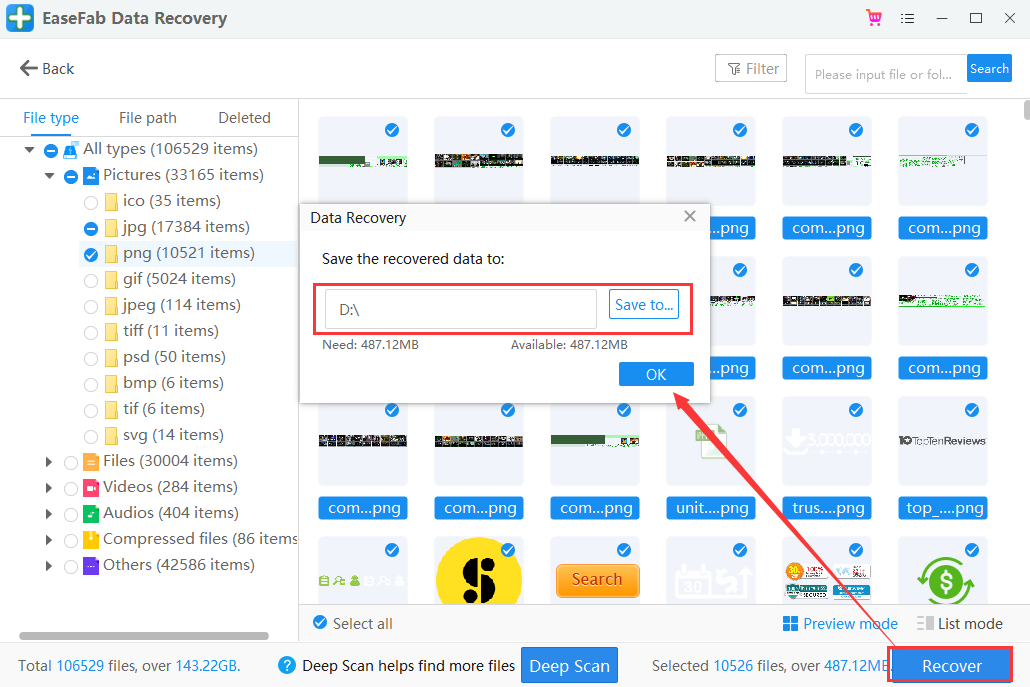Select the png folder icon
The image size is (1030, 687).
112,254
